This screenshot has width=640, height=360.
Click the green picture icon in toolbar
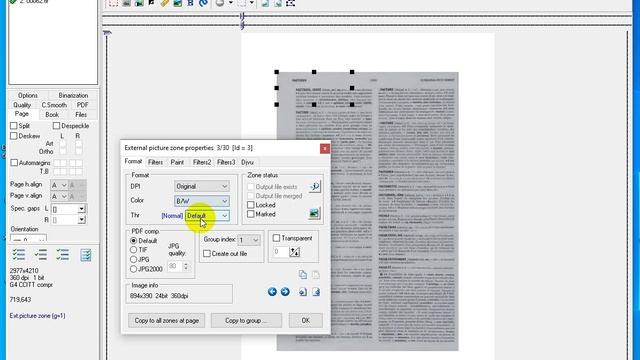178,3
